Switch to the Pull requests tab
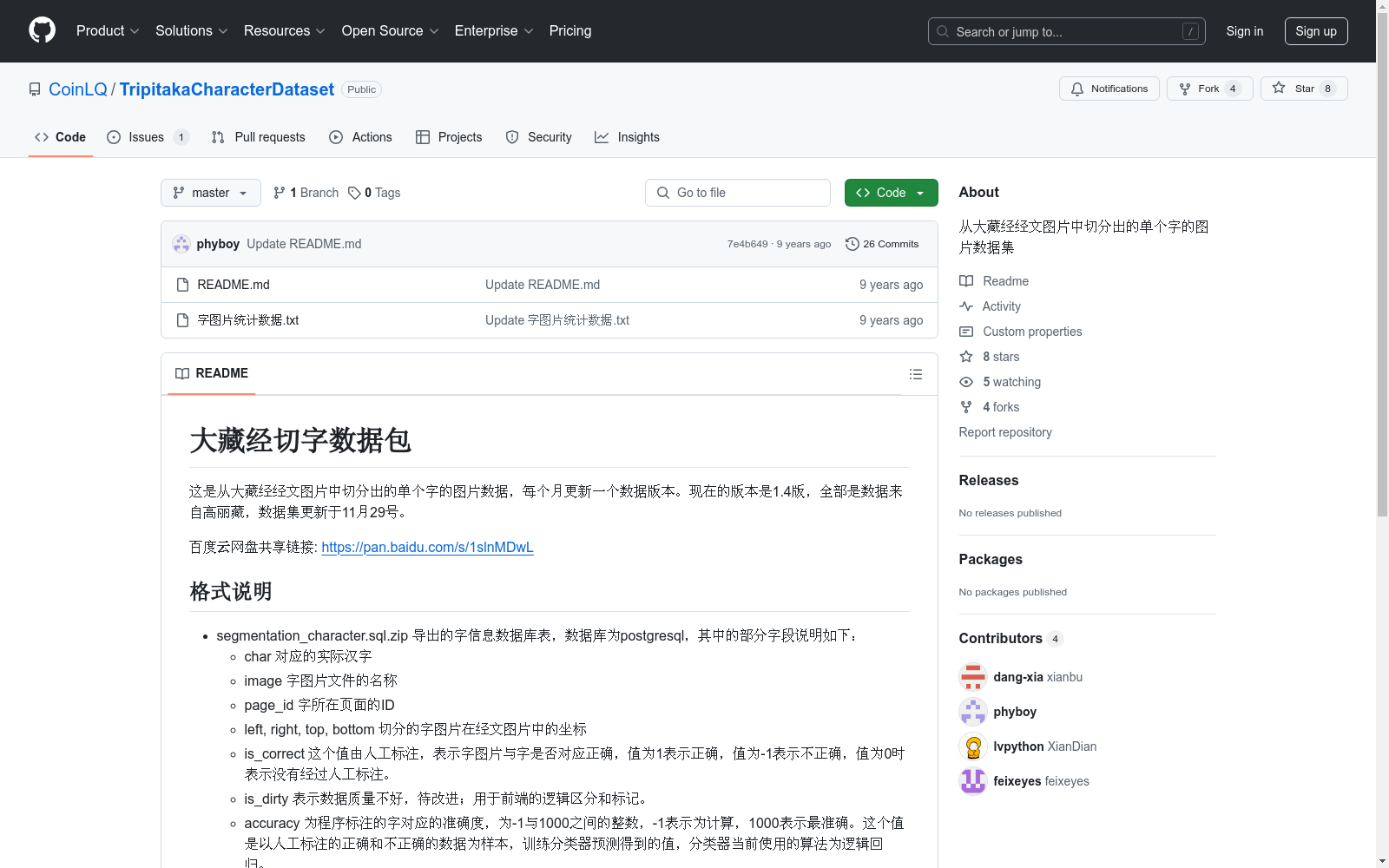The width and height of the screenshot is (1389, 868). point(259,137)
